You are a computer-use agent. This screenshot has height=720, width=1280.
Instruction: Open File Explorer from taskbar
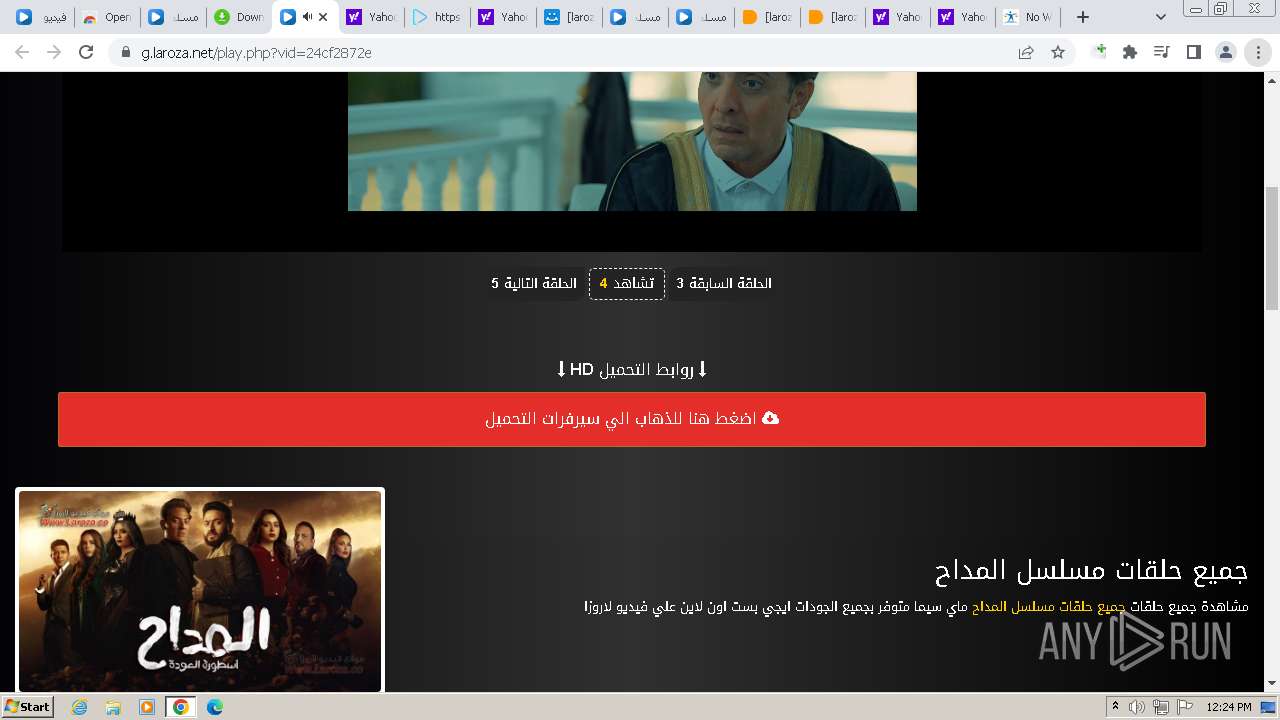113,707
